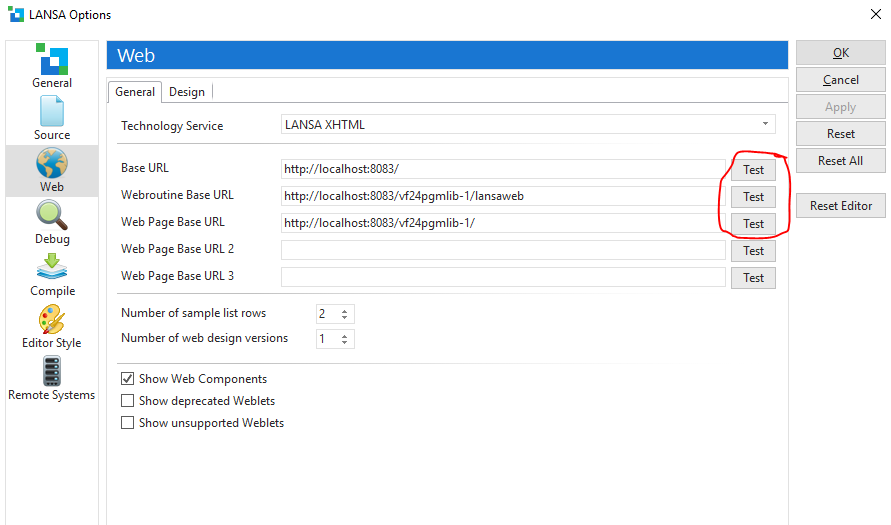891x525 pixels.
Task: Click the Web Page Base URL field
Action: 503,223
